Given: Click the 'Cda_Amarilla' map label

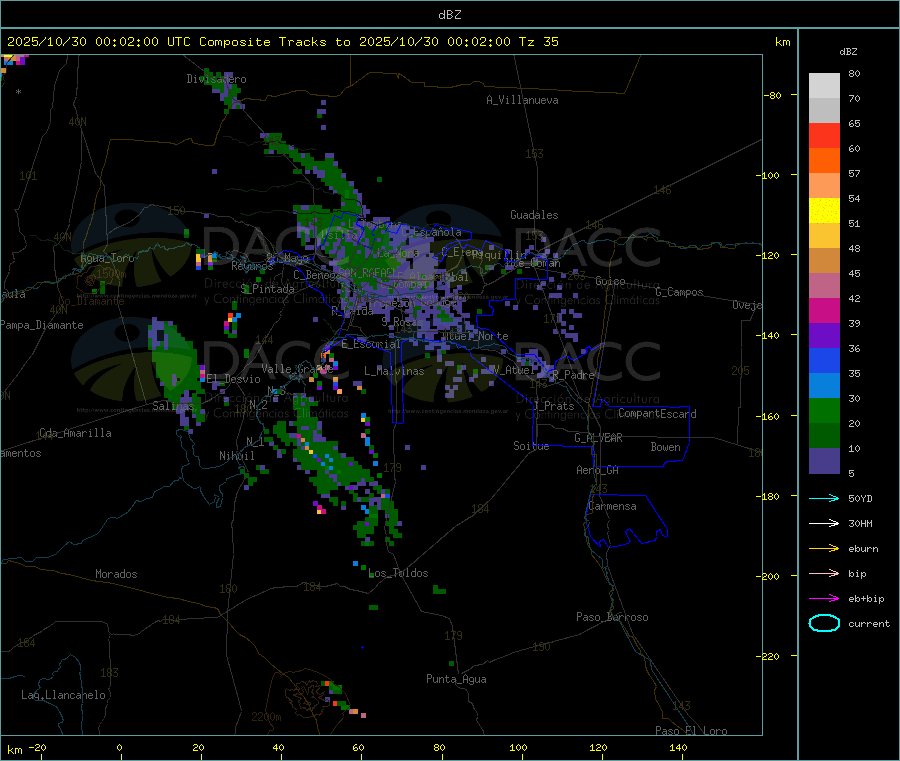Looking at the screenshot, I should coord(75,433).
